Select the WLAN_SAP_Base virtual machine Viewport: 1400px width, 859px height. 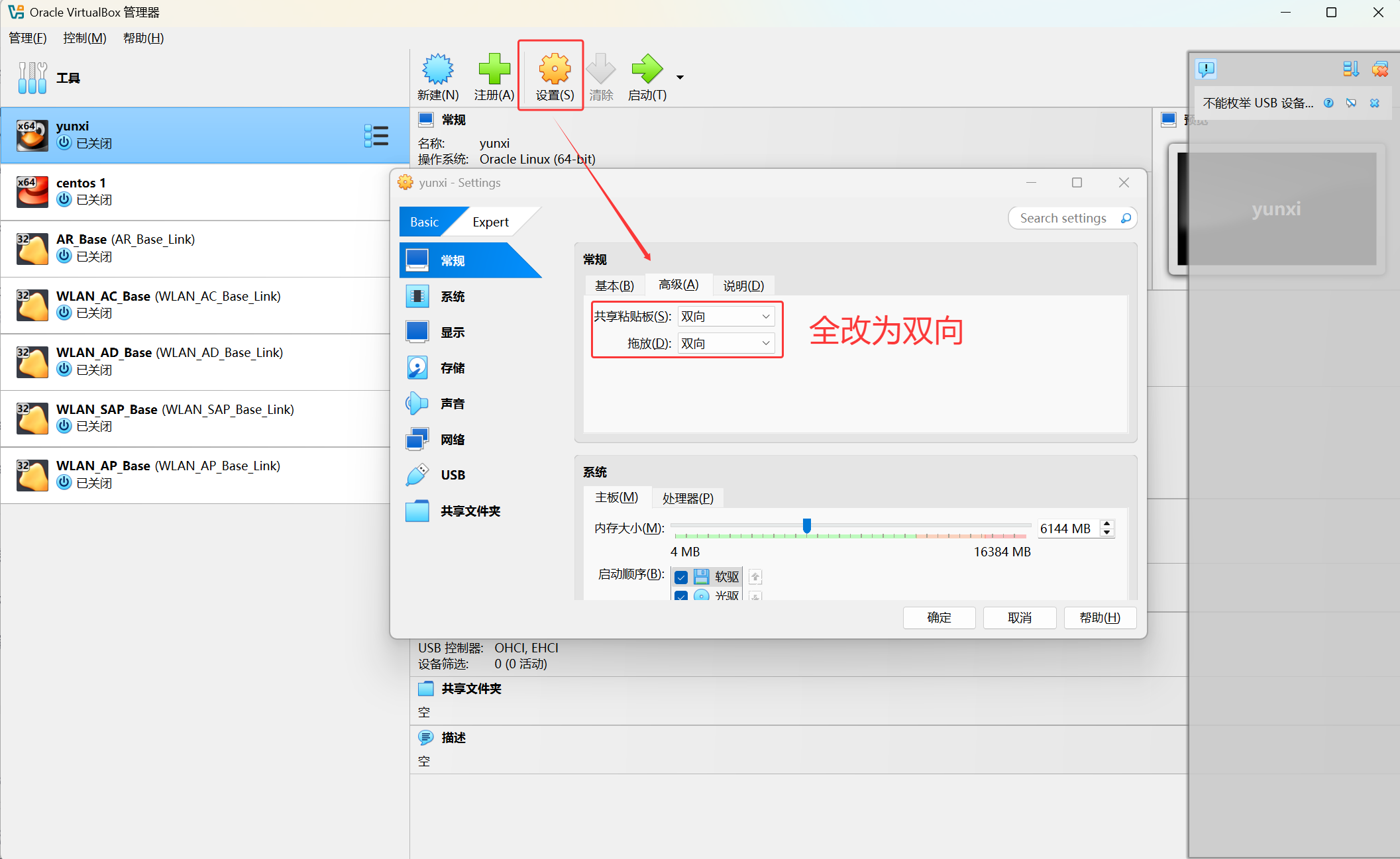(195, 419)
